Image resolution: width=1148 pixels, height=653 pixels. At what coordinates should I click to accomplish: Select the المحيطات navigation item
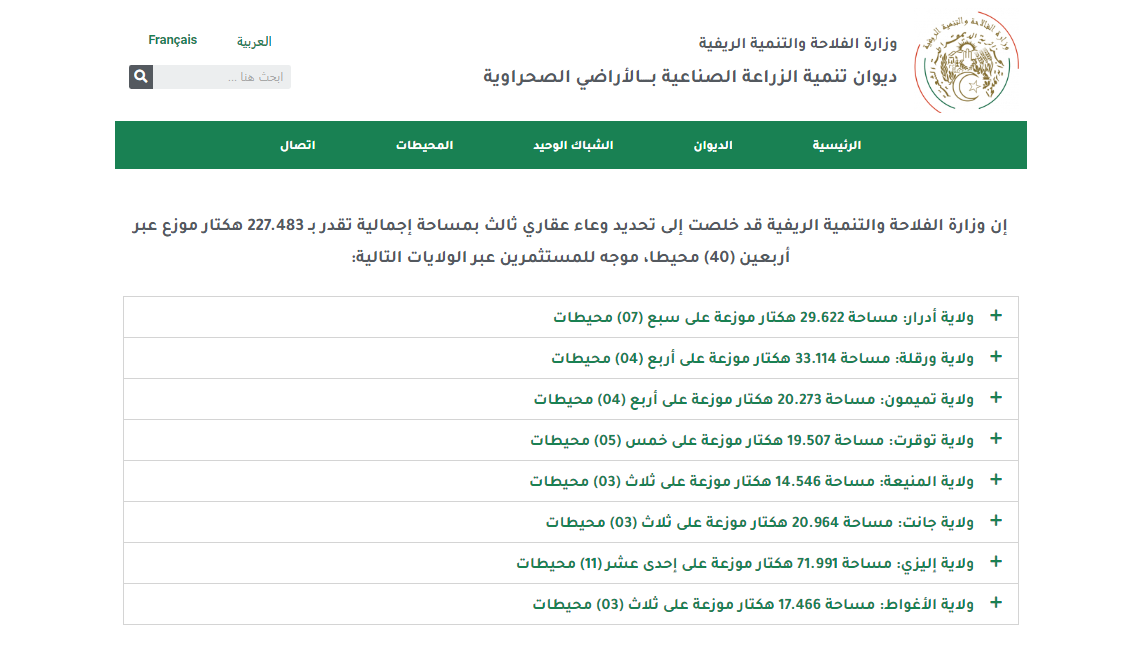point(424,145)
